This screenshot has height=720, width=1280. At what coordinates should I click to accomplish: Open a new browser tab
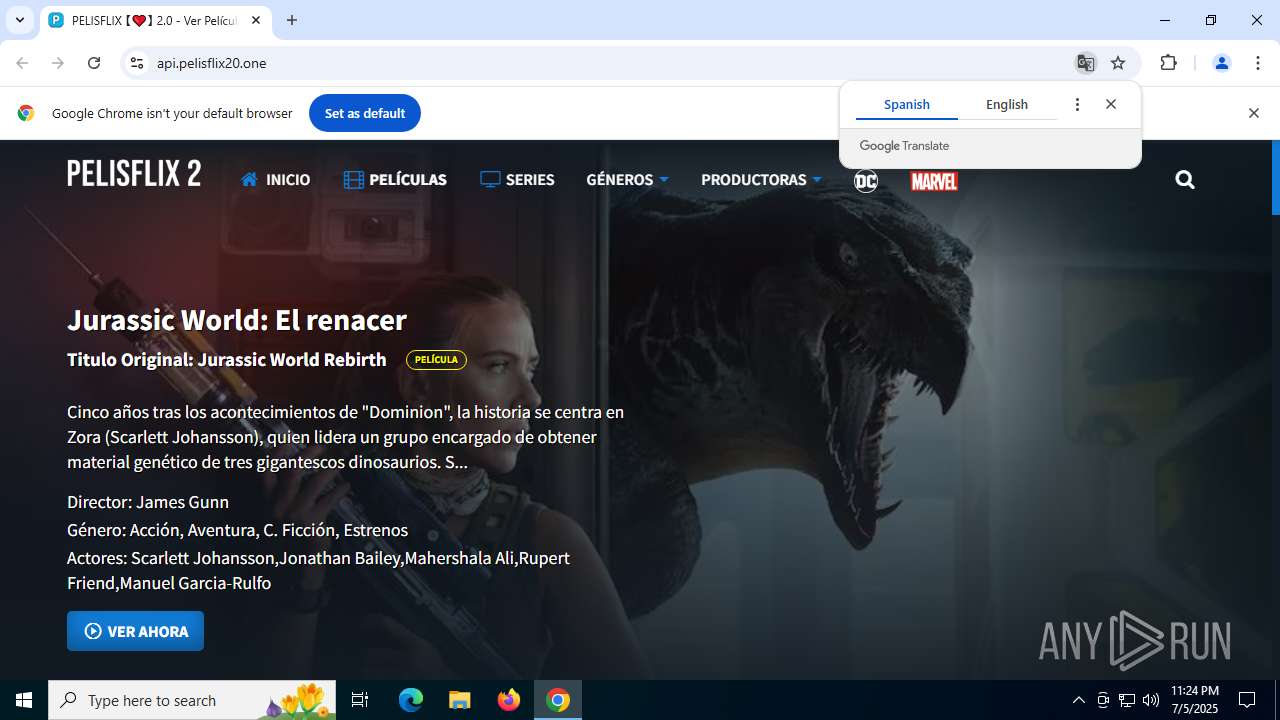(292, 20)
